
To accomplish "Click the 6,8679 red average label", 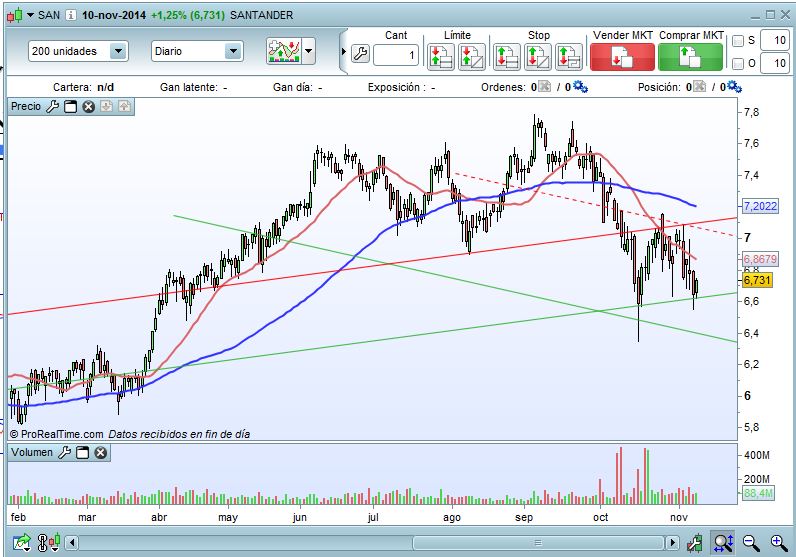I will coord(760,259).
